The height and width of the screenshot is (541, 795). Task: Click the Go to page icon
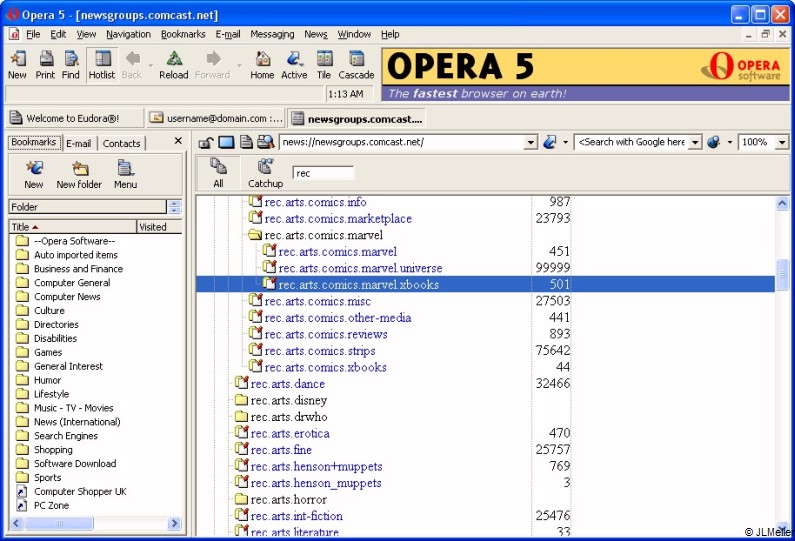[550, 142]
